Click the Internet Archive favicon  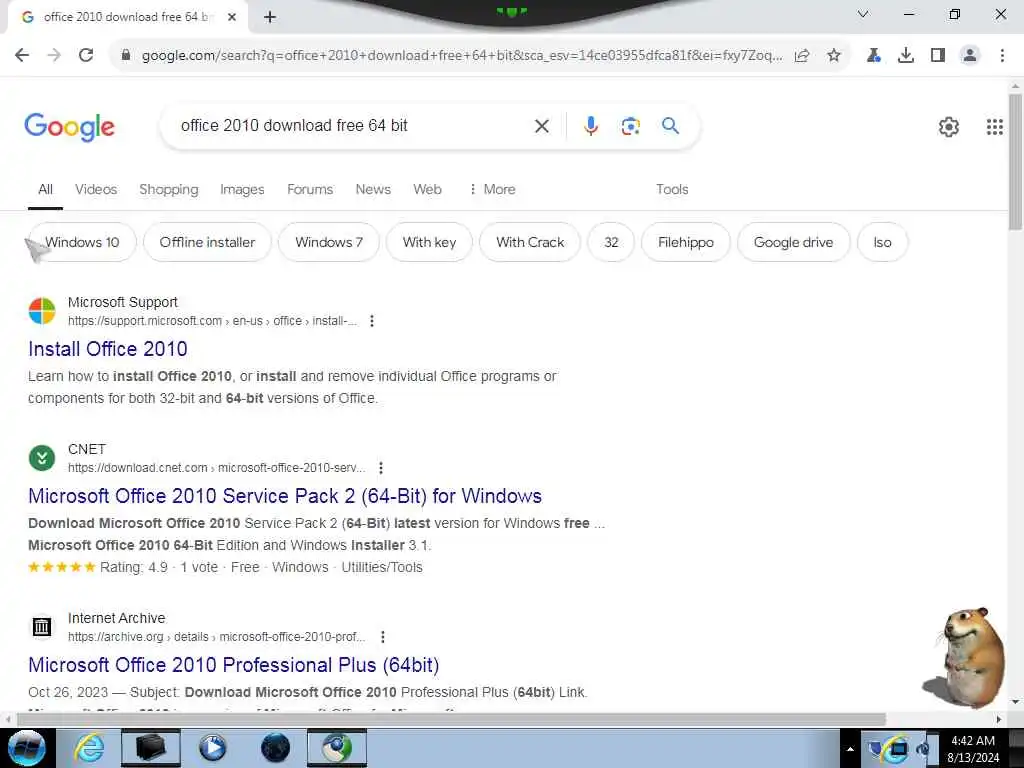tap(42, 627)
